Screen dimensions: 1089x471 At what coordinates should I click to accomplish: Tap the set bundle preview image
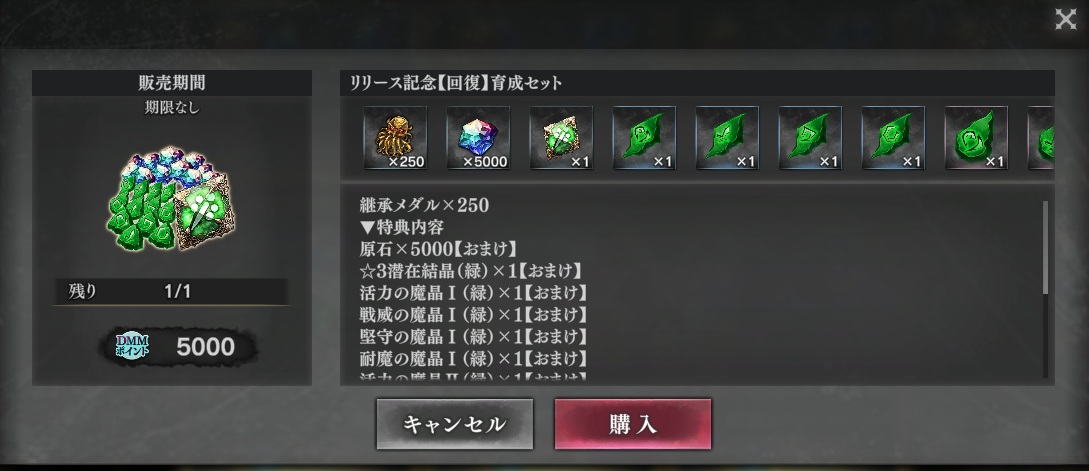pos(172,199)
